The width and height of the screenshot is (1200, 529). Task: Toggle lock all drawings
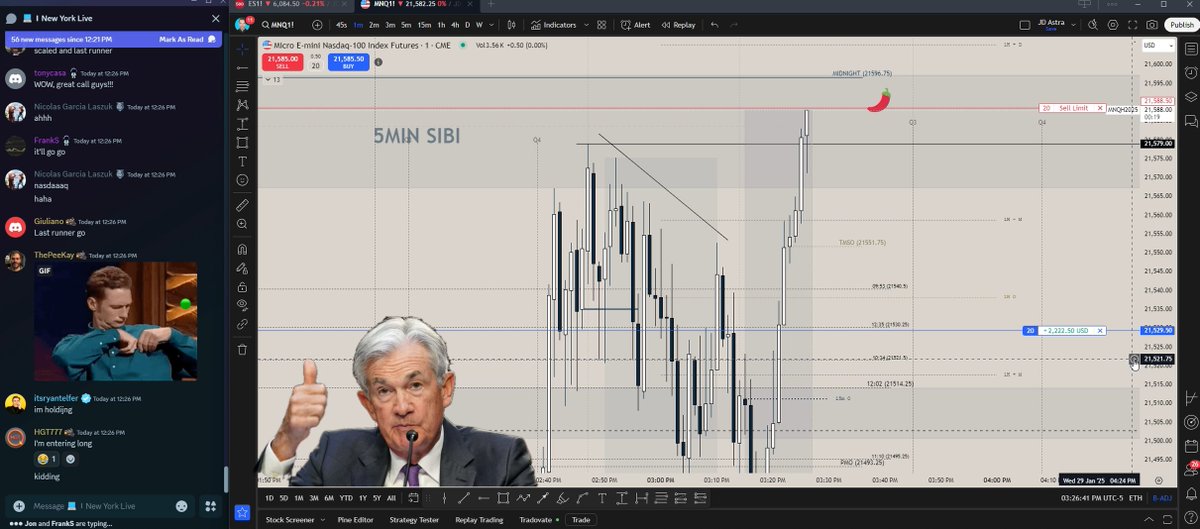242,287
